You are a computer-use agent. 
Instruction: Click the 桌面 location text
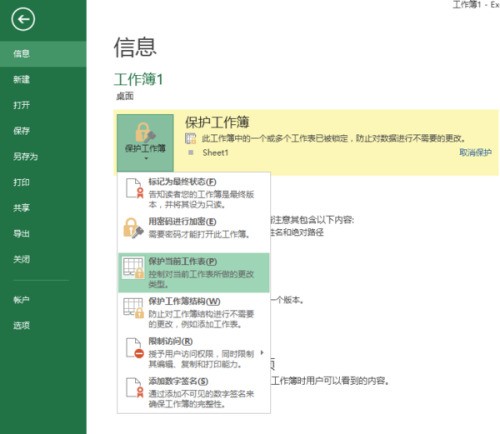coord(125,96)
